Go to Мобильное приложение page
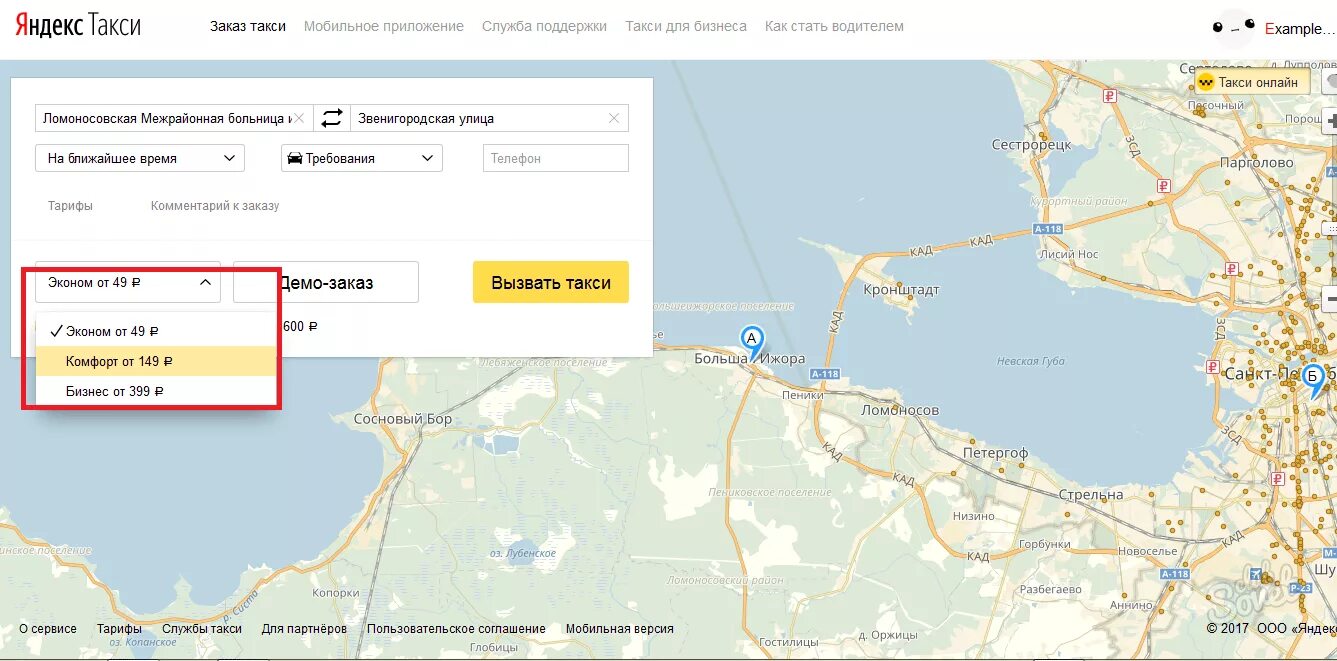This screenshot has height=661, width=1337. (x=384, y=26)
